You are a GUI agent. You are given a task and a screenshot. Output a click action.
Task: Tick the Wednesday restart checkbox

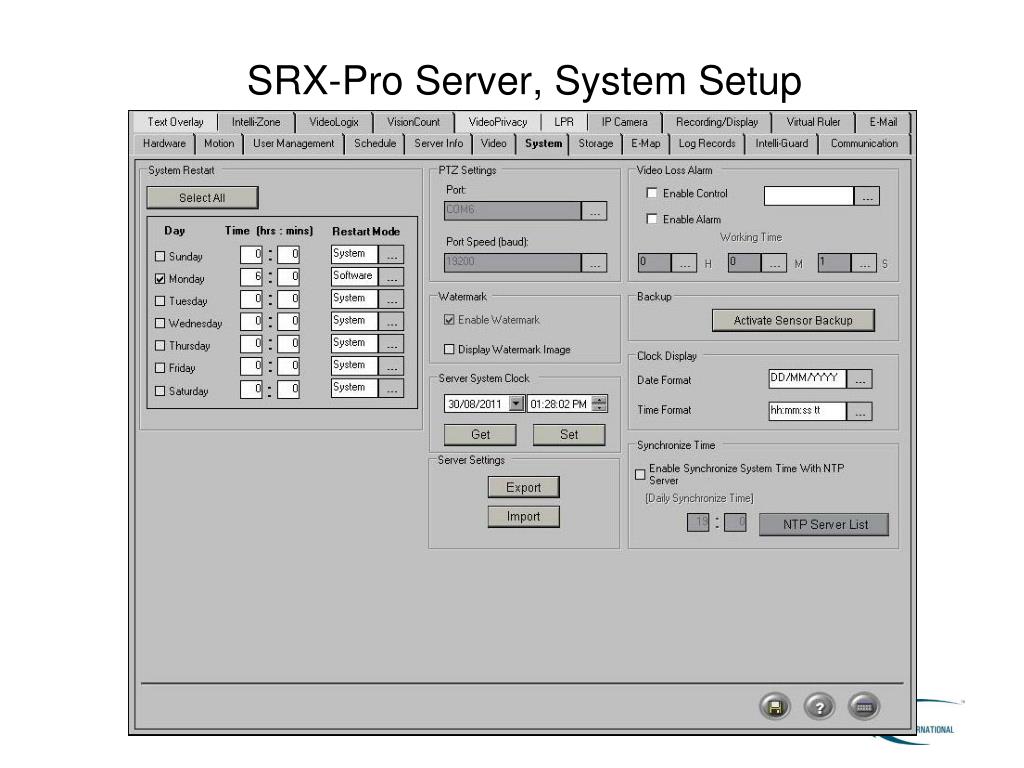(x=160, y=323)
